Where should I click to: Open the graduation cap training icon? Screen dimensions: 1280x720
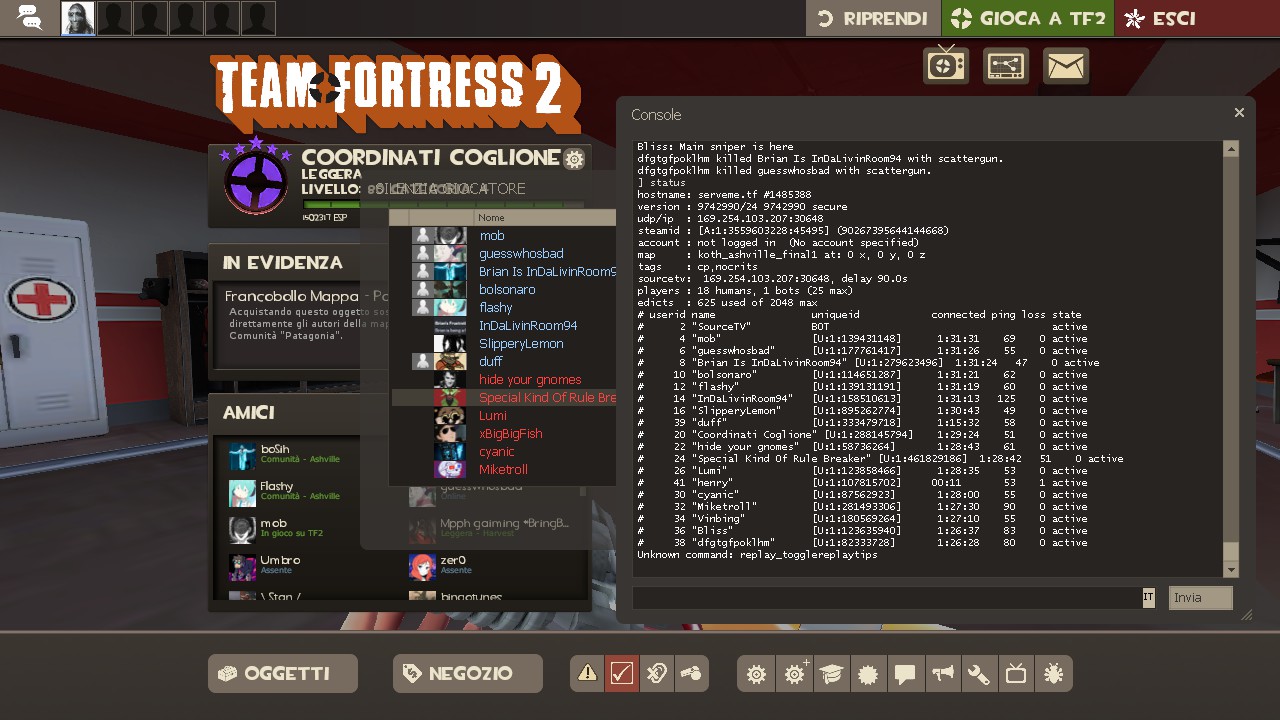click(x=831, y=674)
